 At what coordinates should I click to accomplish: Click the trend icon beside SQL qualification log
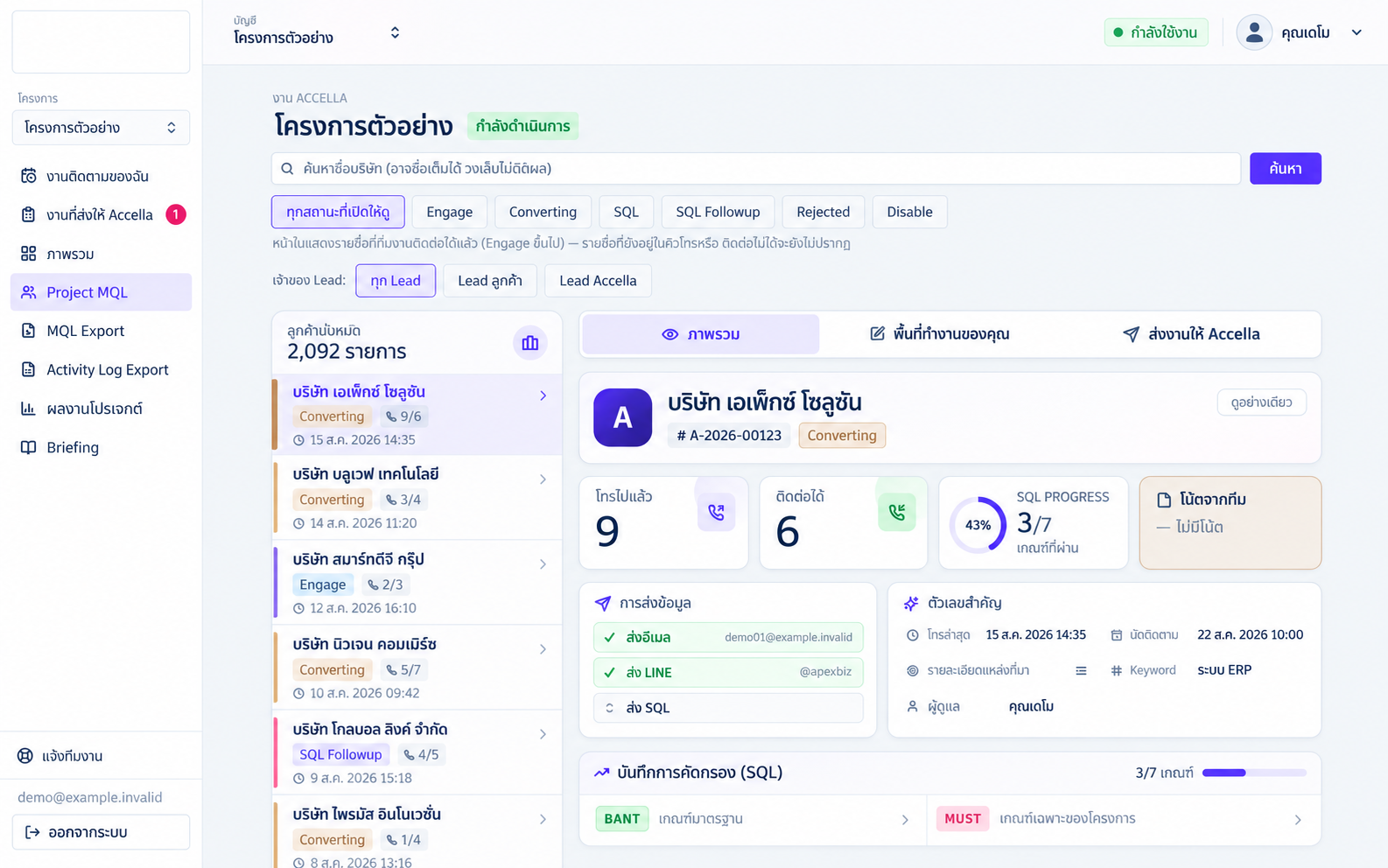click(x=601, y=773)
